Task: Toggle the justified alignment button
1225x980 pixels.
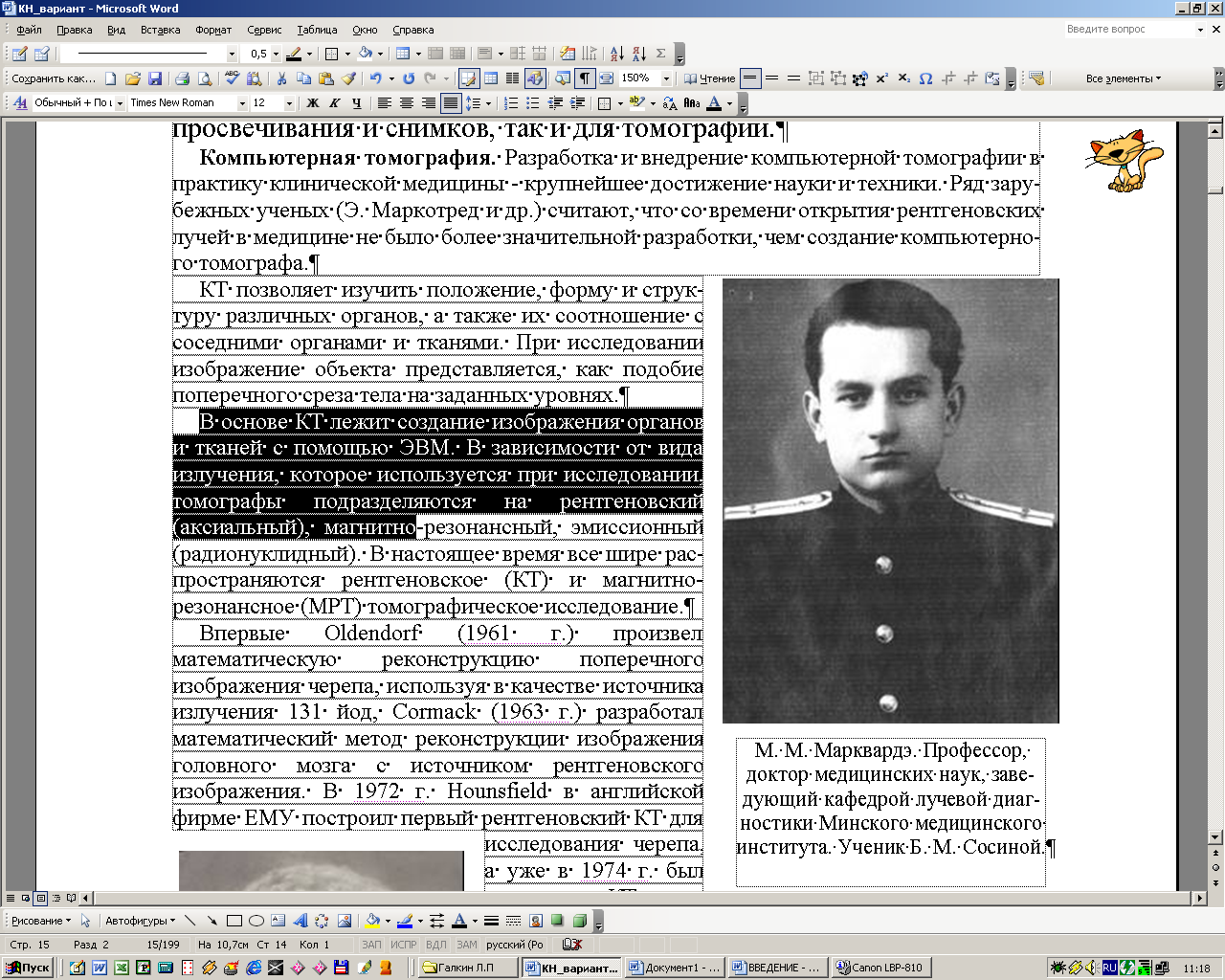Action: 450,102
